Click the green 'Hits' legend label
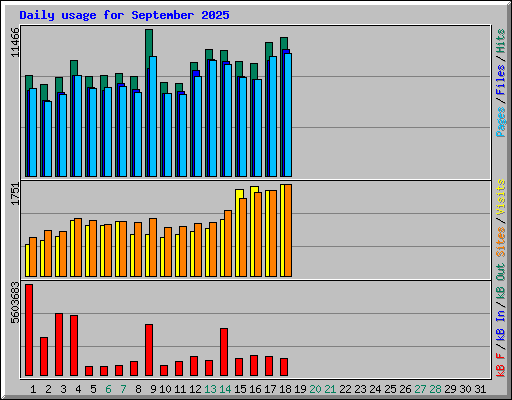512x400 pixels. (501, 41)
